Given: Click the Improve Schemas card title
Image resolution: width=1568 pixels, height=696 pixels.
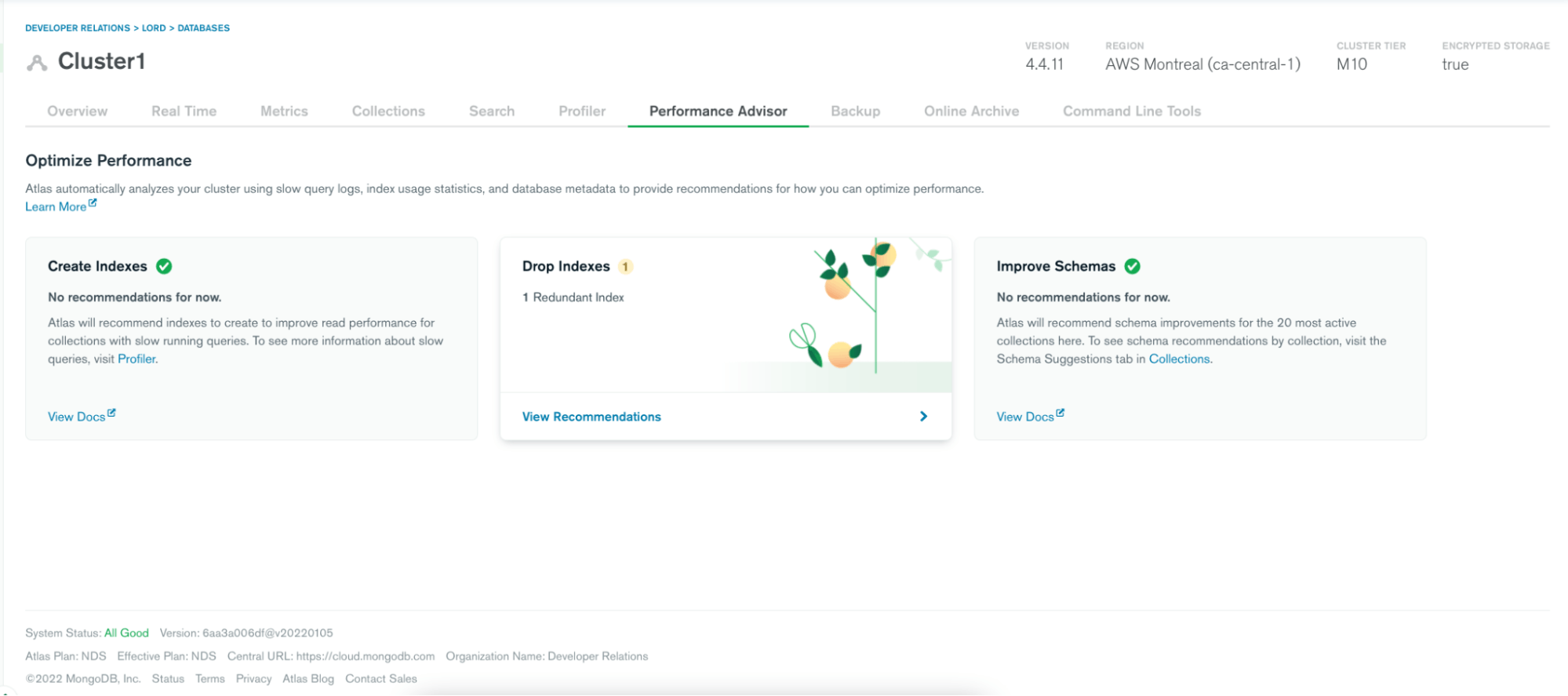Looking at the screenshot, I should (x=1056, y=267).
